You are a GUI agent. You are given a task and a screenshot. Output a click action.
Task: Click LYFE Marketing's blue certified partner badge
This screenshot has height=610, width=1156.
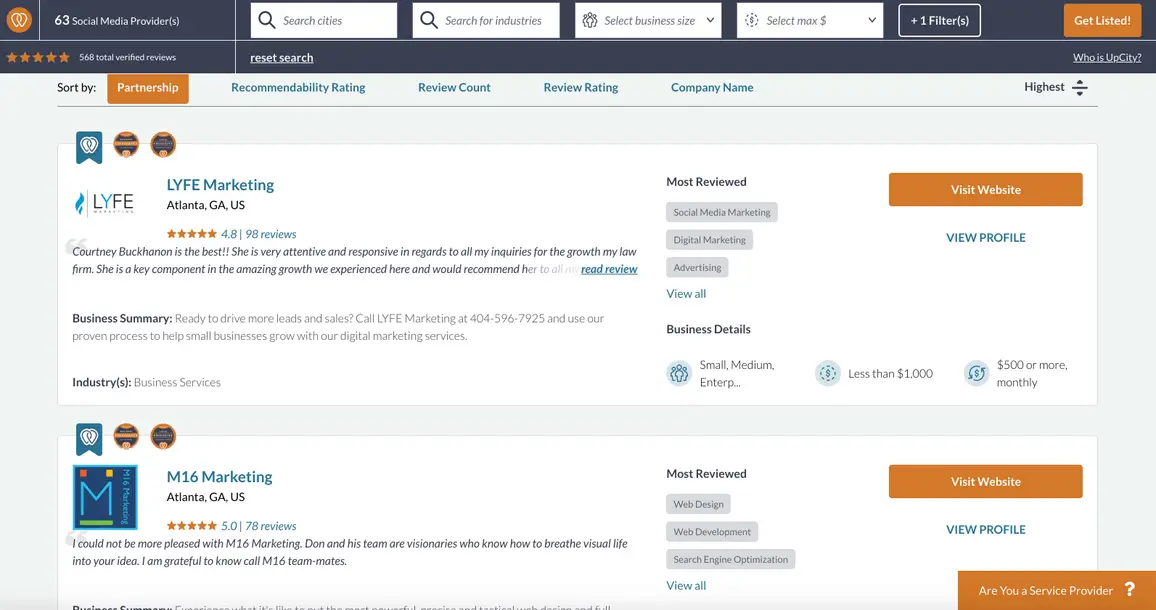(x=89, y=147)
